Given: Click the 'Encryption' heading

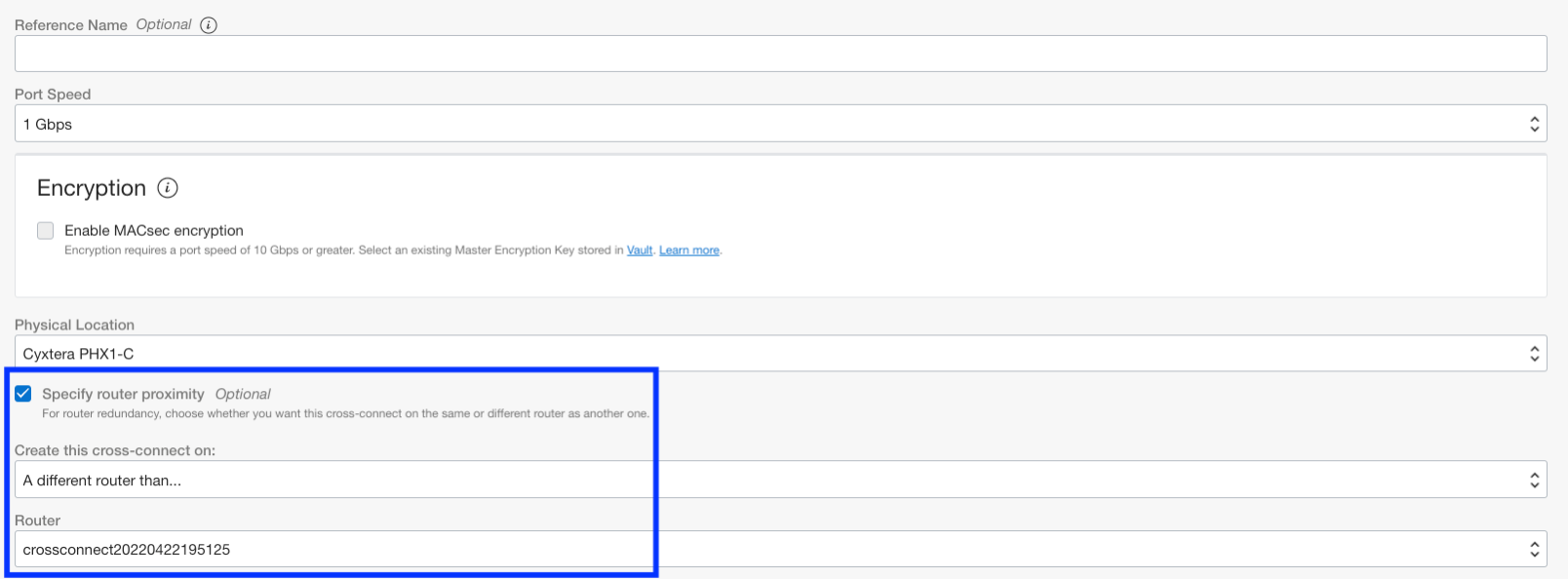Looking at the screenshot, I should pos(92,188).
